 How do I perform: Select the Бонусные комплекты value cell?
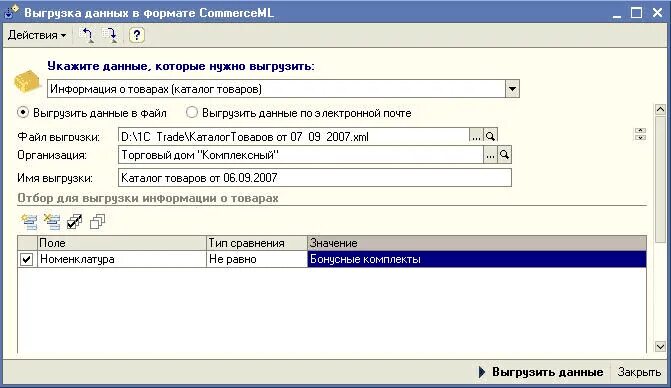point(477,259)
